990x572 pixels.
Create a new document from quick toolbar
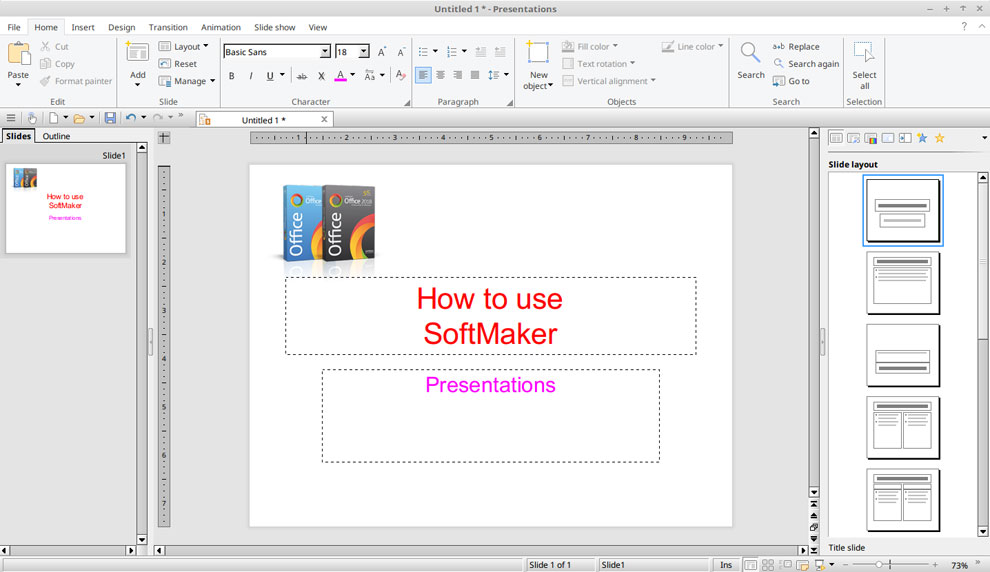coord(54,118)
